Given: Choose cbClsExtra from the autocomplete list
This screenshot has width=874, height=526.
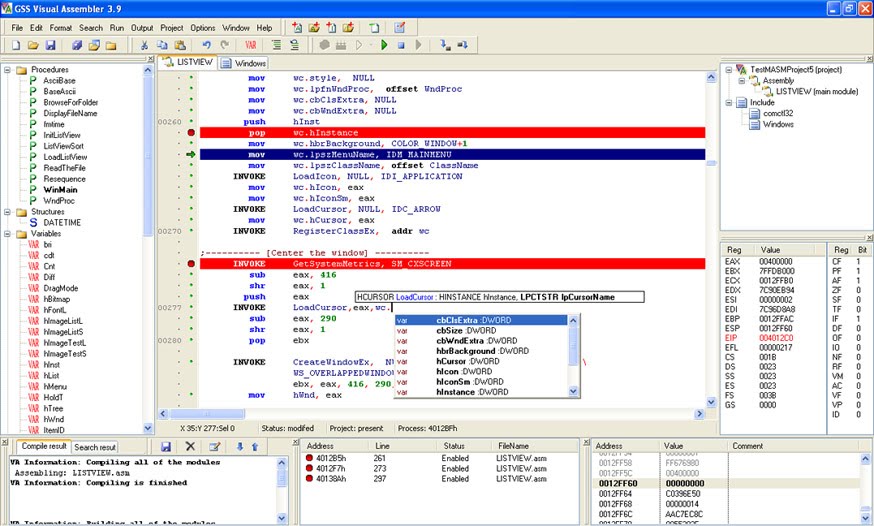Looking at the screenshot, I should click(482, 320).
